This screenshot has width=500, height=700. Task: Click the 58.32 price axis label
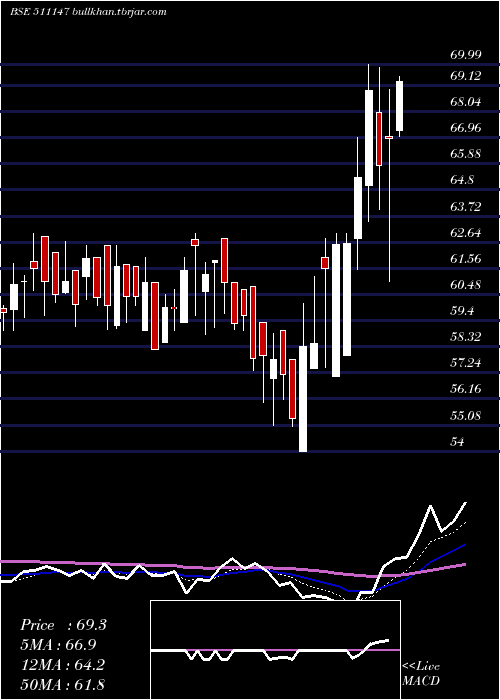pyautogui.click(x=466, y=337)
